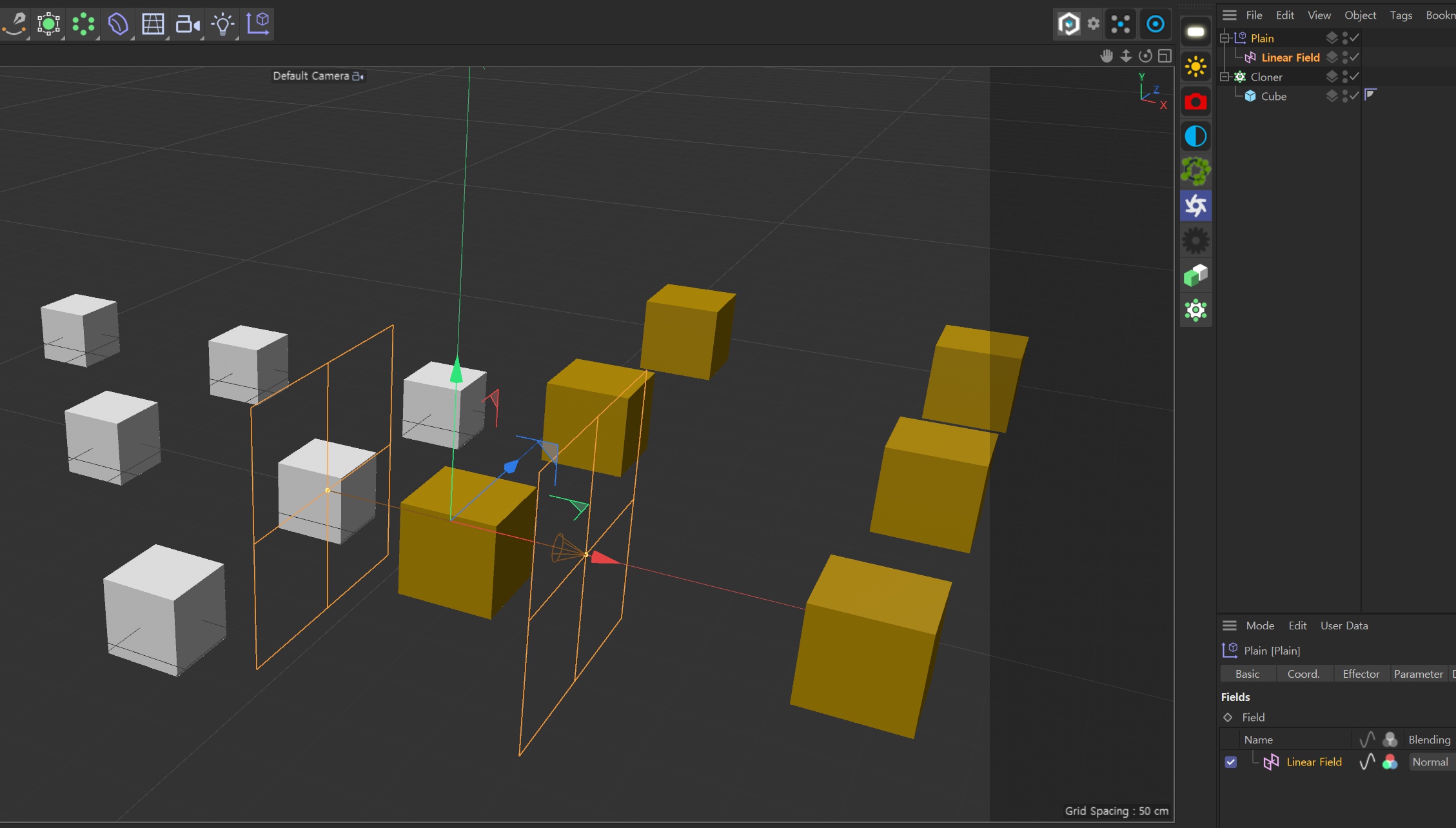Click the Plain effector toolbar icon
Screen dimensions: 1456x828
click(x=258, y=23)
